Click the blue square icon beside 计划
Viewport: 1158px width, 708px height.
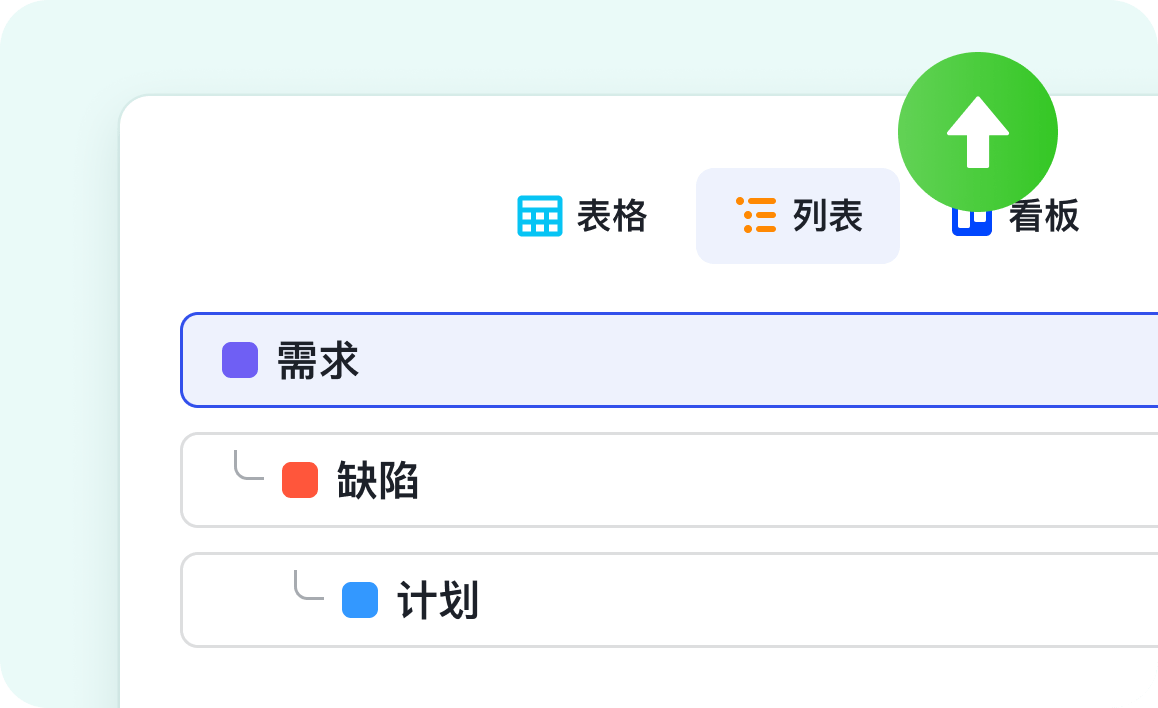360,600
